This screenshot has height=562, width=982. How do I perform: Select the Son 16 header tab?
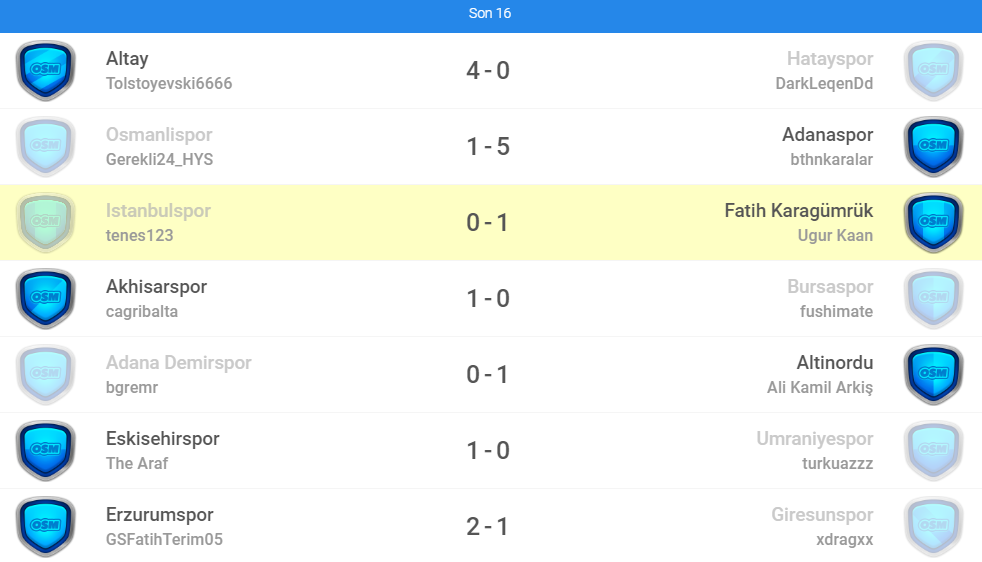[x=490, y=13]
